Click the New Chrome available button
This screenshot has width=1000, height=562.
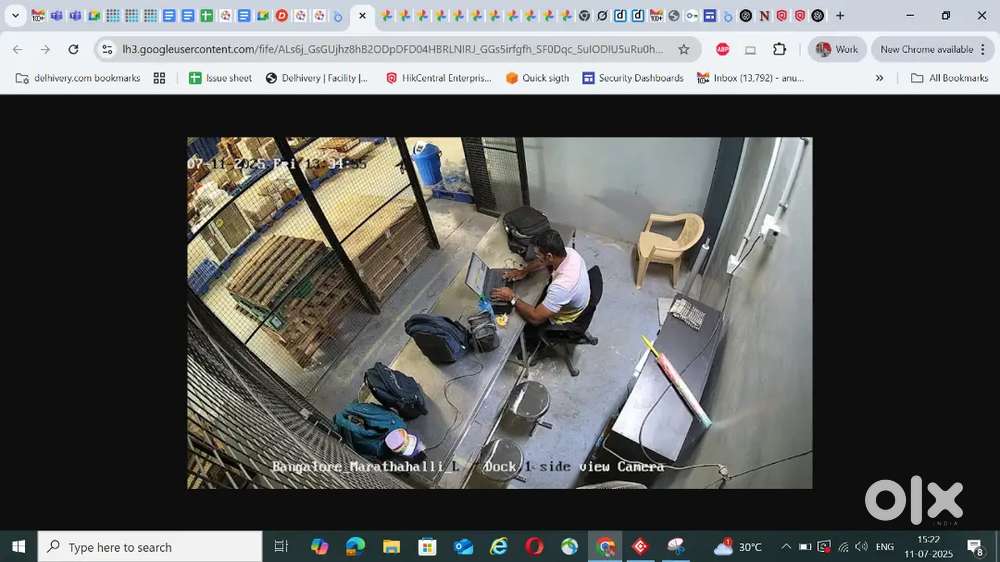[927, 49]
